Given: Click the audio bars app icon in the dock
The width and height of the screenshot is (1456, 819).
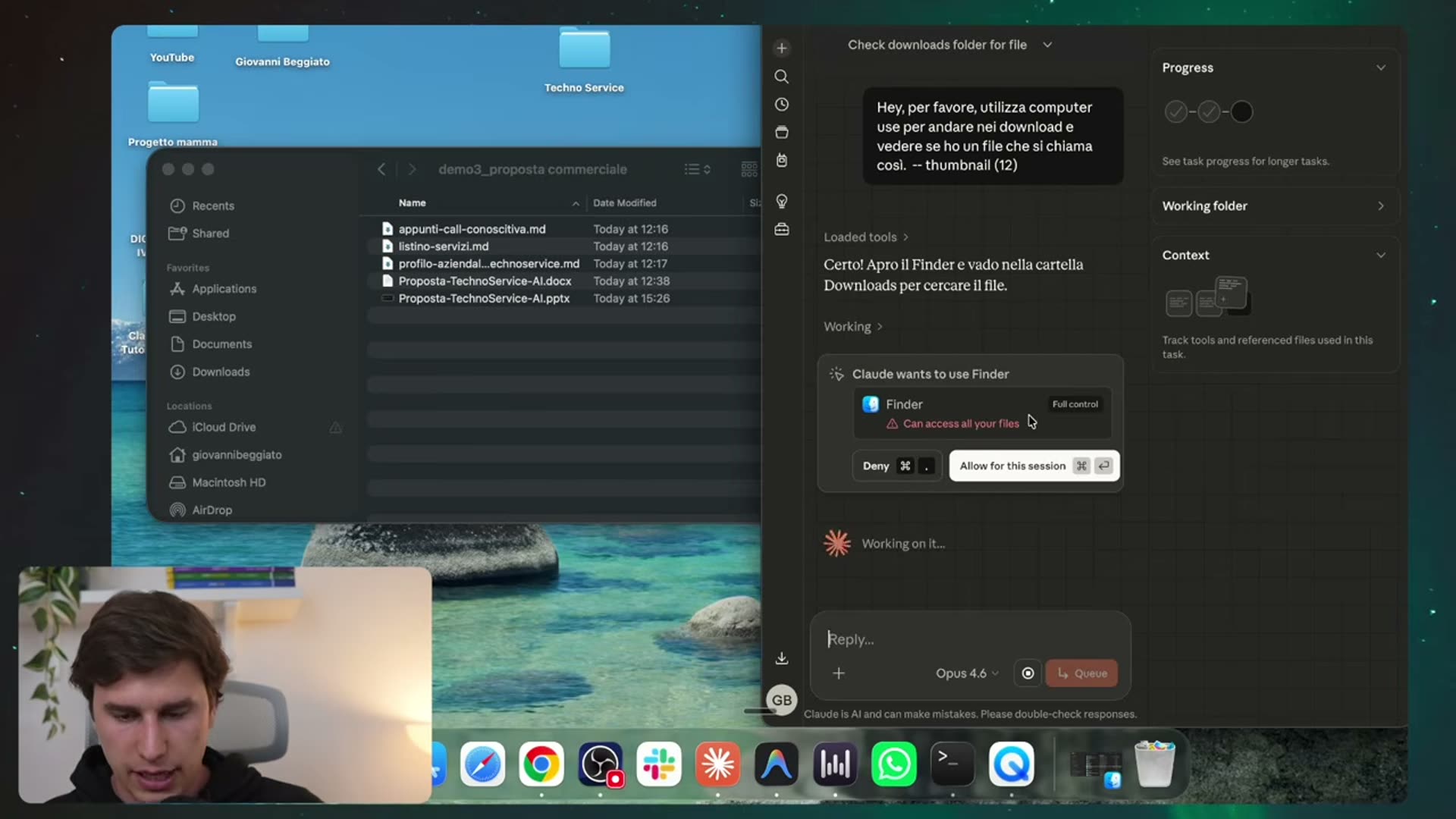Looking at the screenshot, I should (835, 764).
